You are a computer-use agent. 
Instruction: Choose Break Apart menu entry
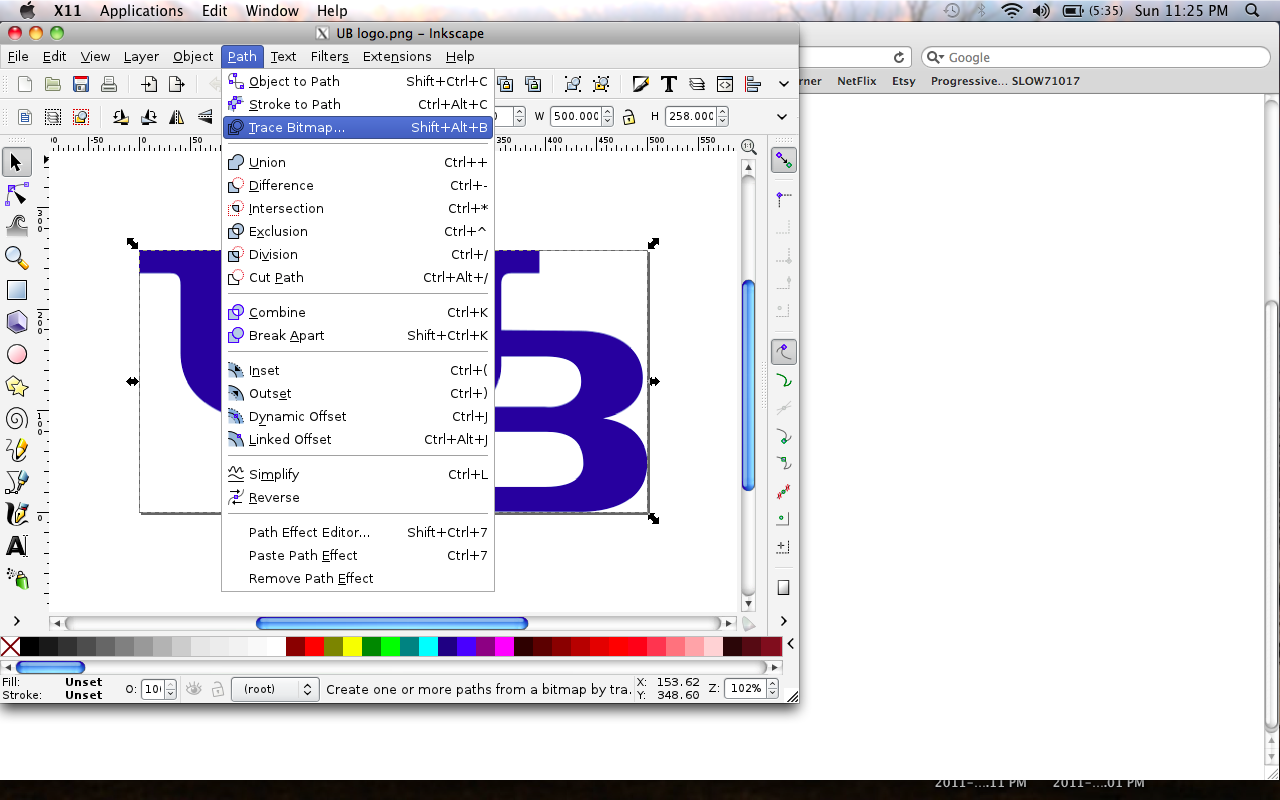click(358, 335)
